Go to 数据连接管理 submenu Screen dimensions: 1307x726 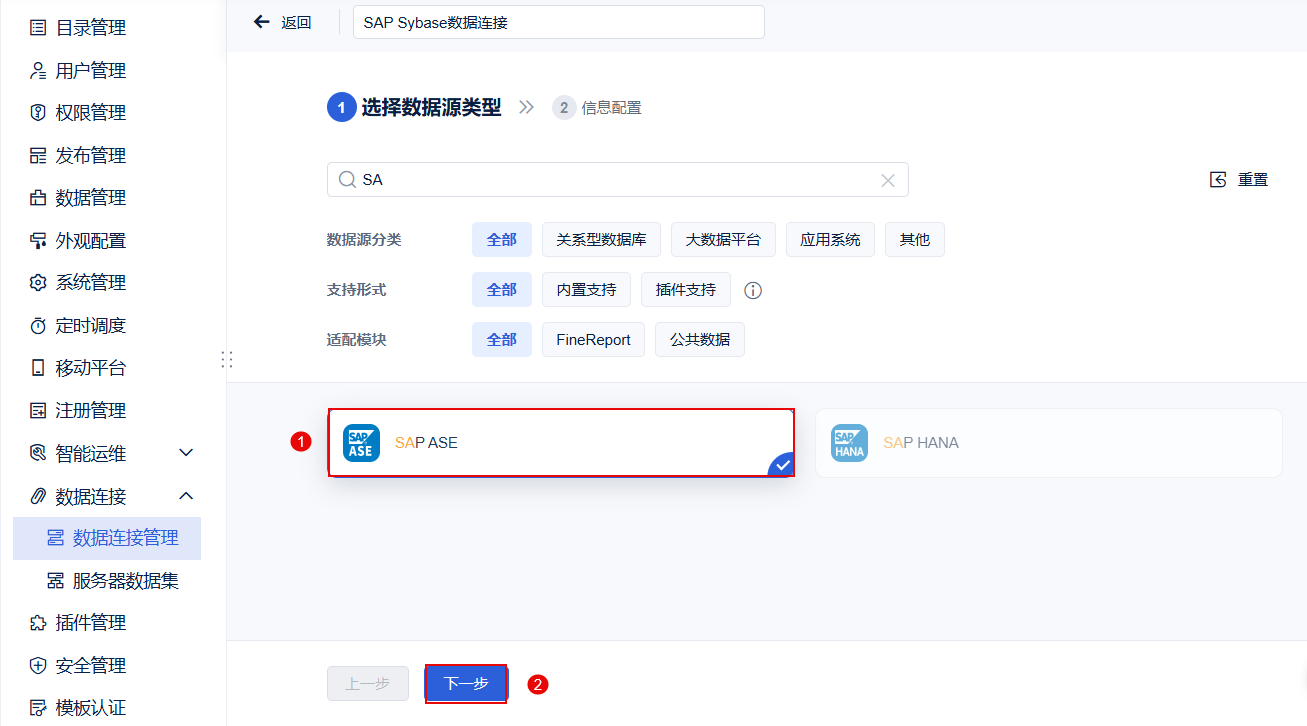[x=107, y=538]
